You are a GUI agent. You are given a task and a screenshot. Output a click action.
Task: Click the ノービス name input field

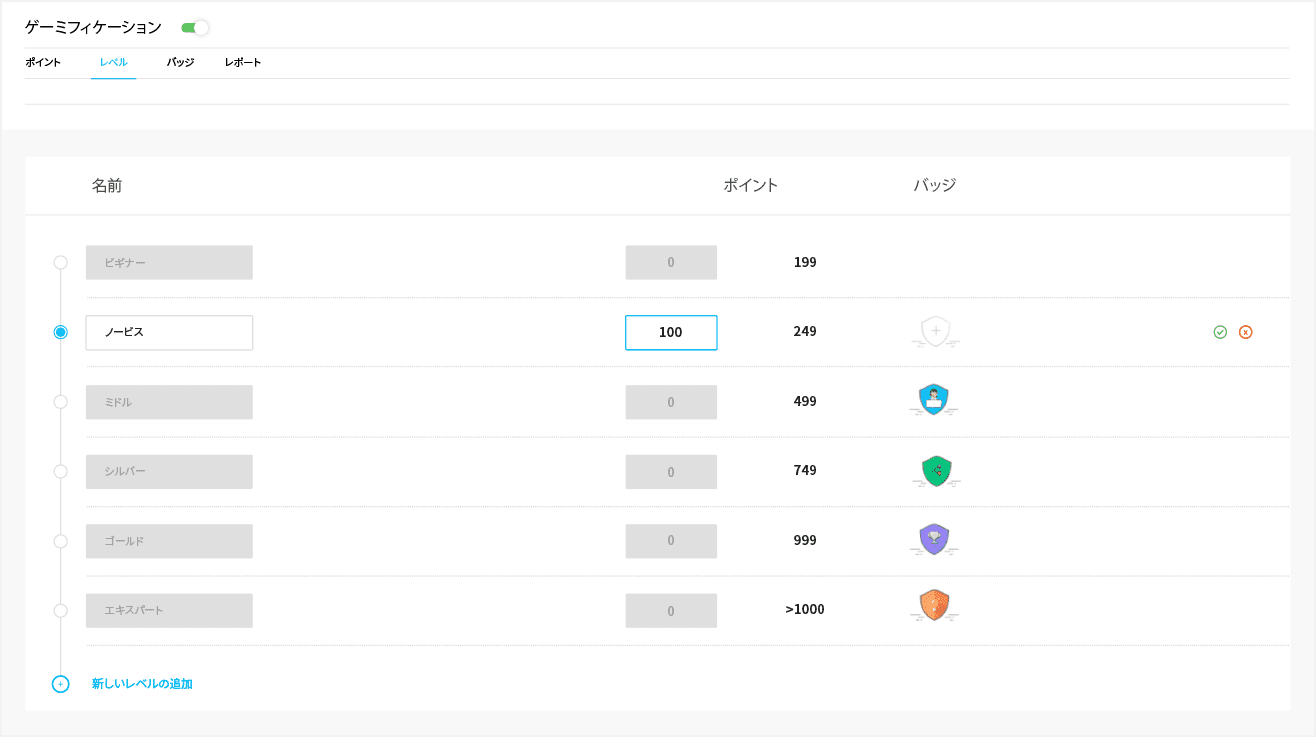tap(169, 332)
